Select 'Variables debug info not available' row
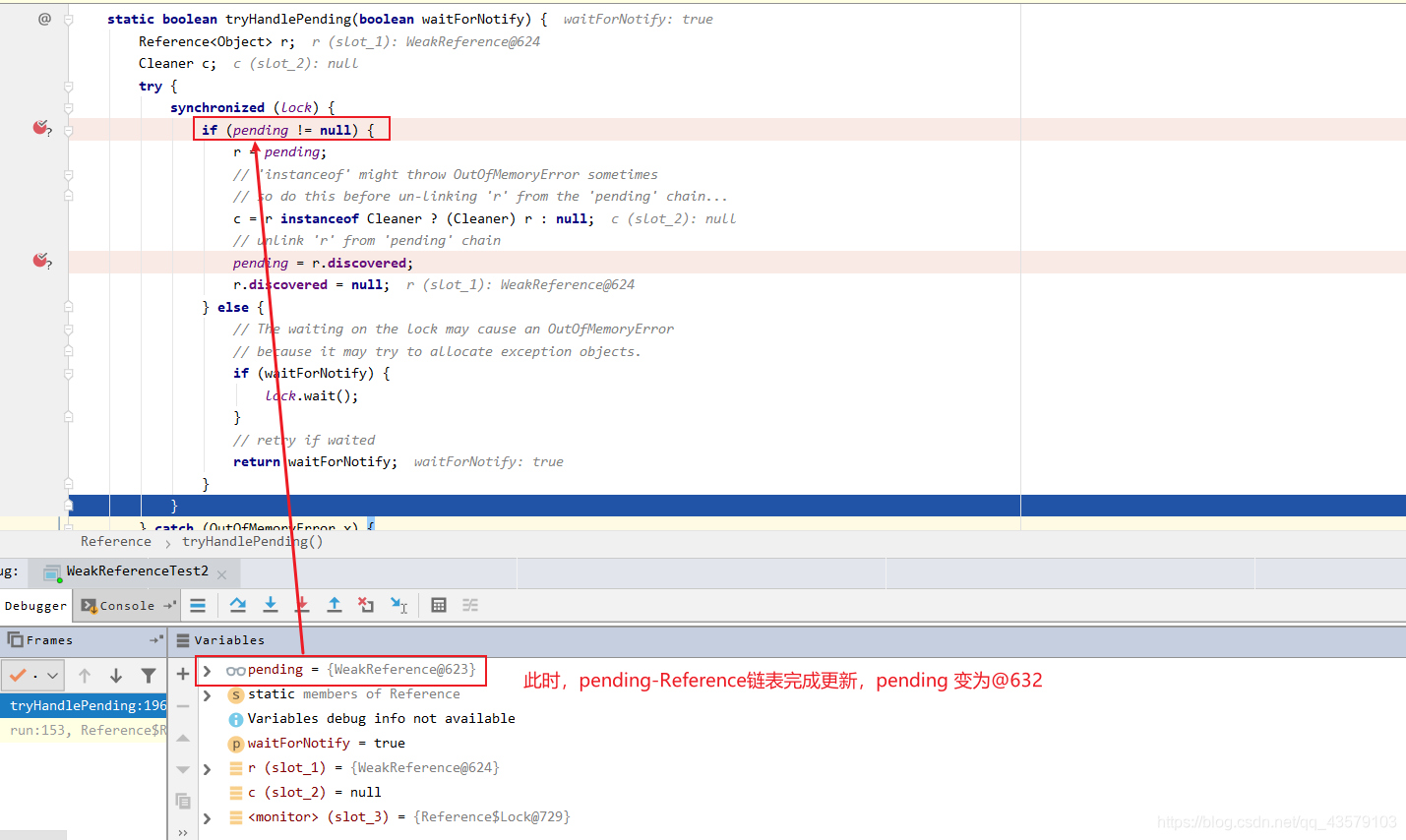 point(381,719)
